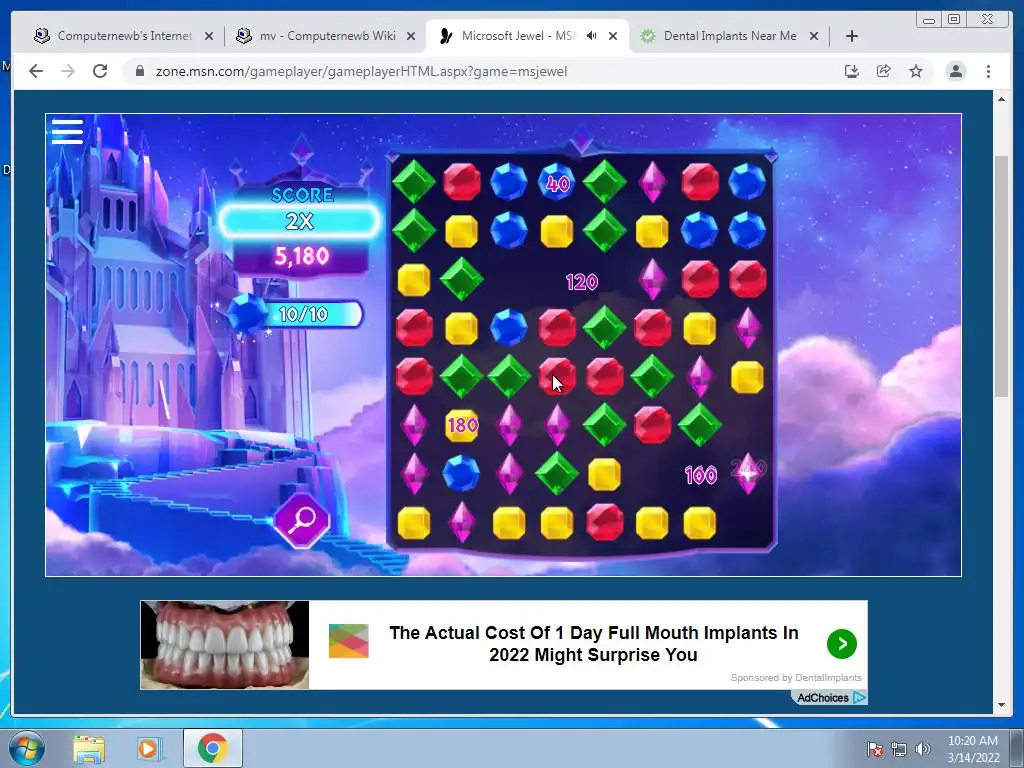This screenshot has width=1024, height=768.
Task: Click the purple gem in the top row
Action: [x=652, y=182]
